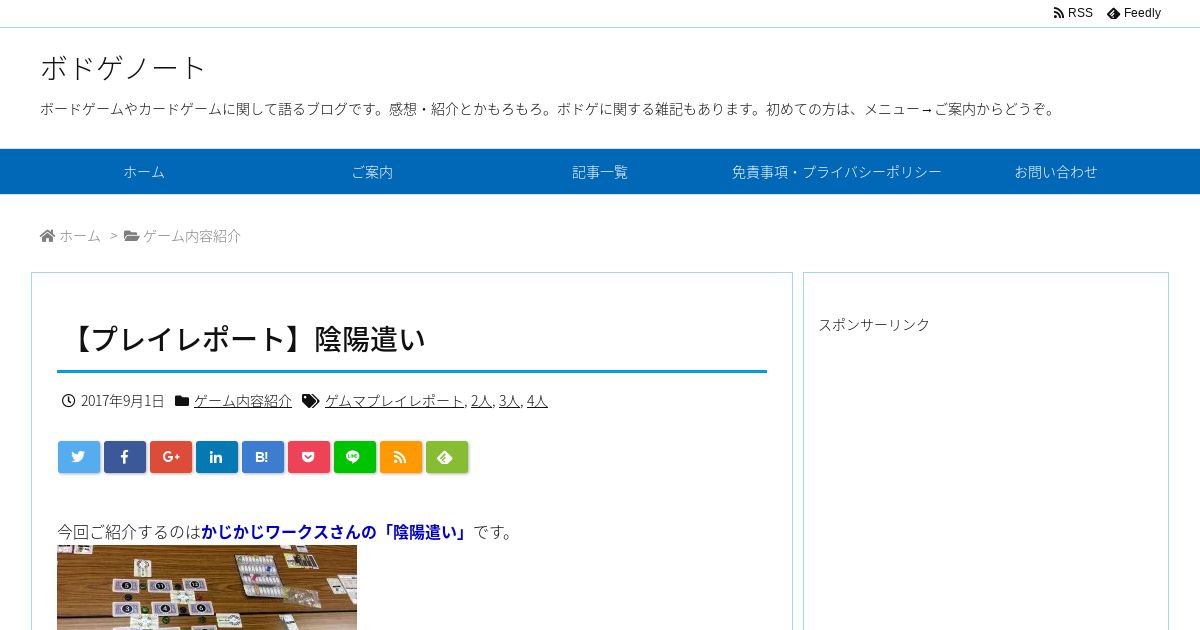Click the tag icon beside post tags

coord(310,401)
